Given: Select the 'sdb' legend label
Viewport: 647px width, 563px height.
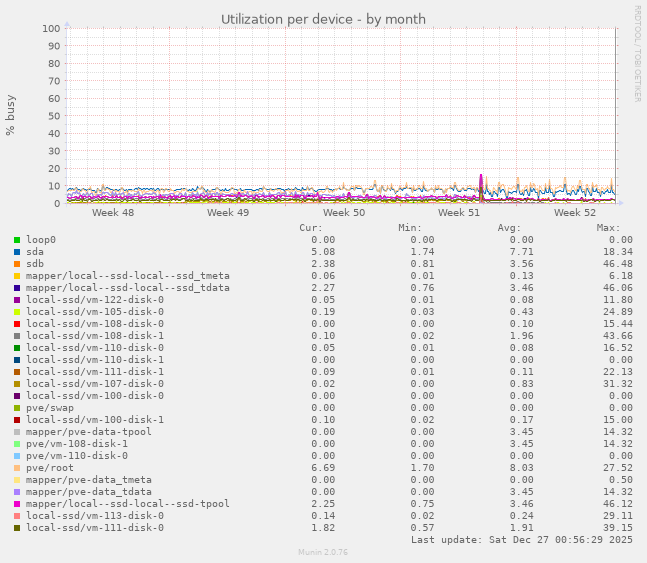Looking at the screenshot, I should point(35,264).
